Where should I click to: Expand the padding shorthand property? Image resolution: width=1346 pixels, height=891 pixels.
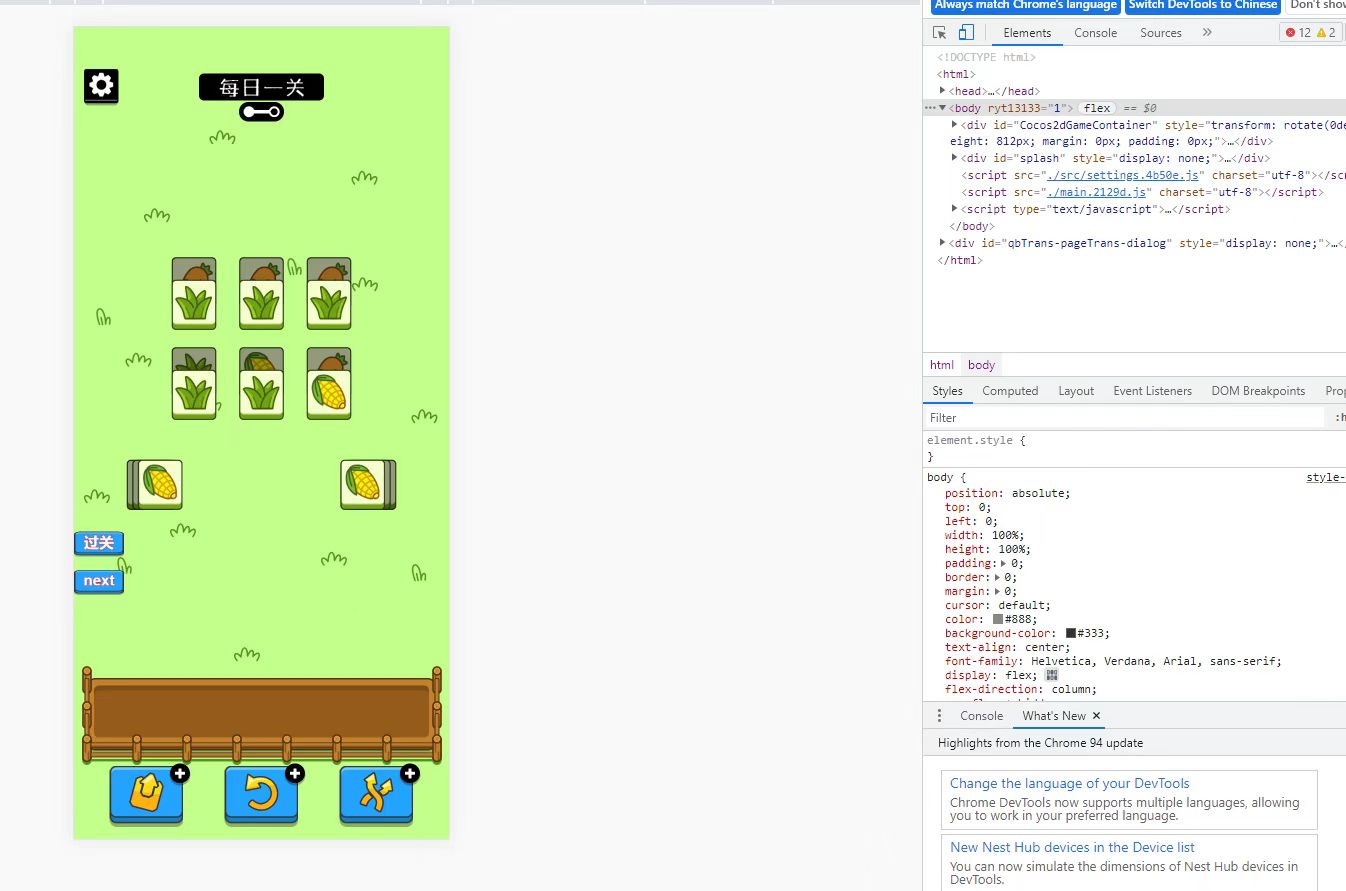[1004, 563]
